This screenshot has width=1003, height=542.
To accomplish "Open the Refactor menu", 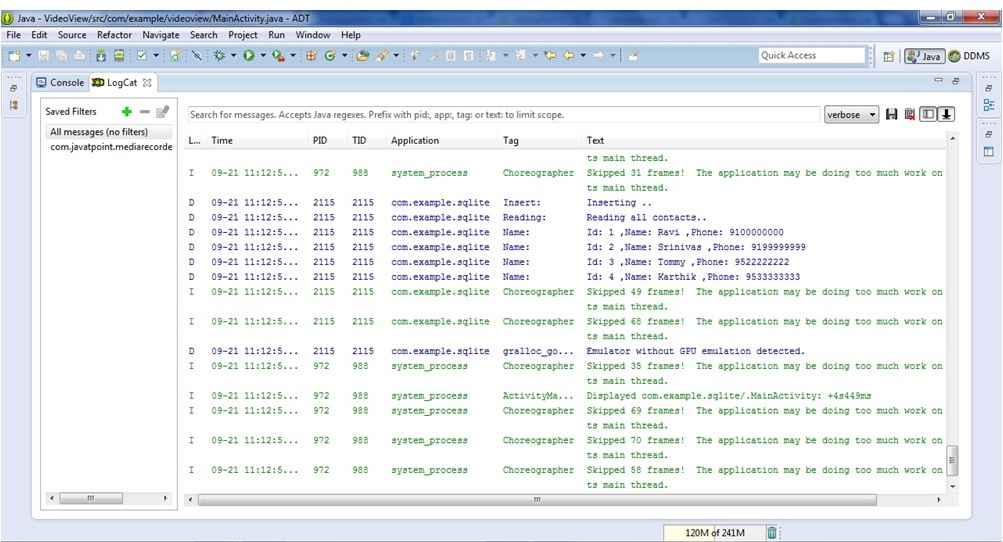I will click(114, 35).
